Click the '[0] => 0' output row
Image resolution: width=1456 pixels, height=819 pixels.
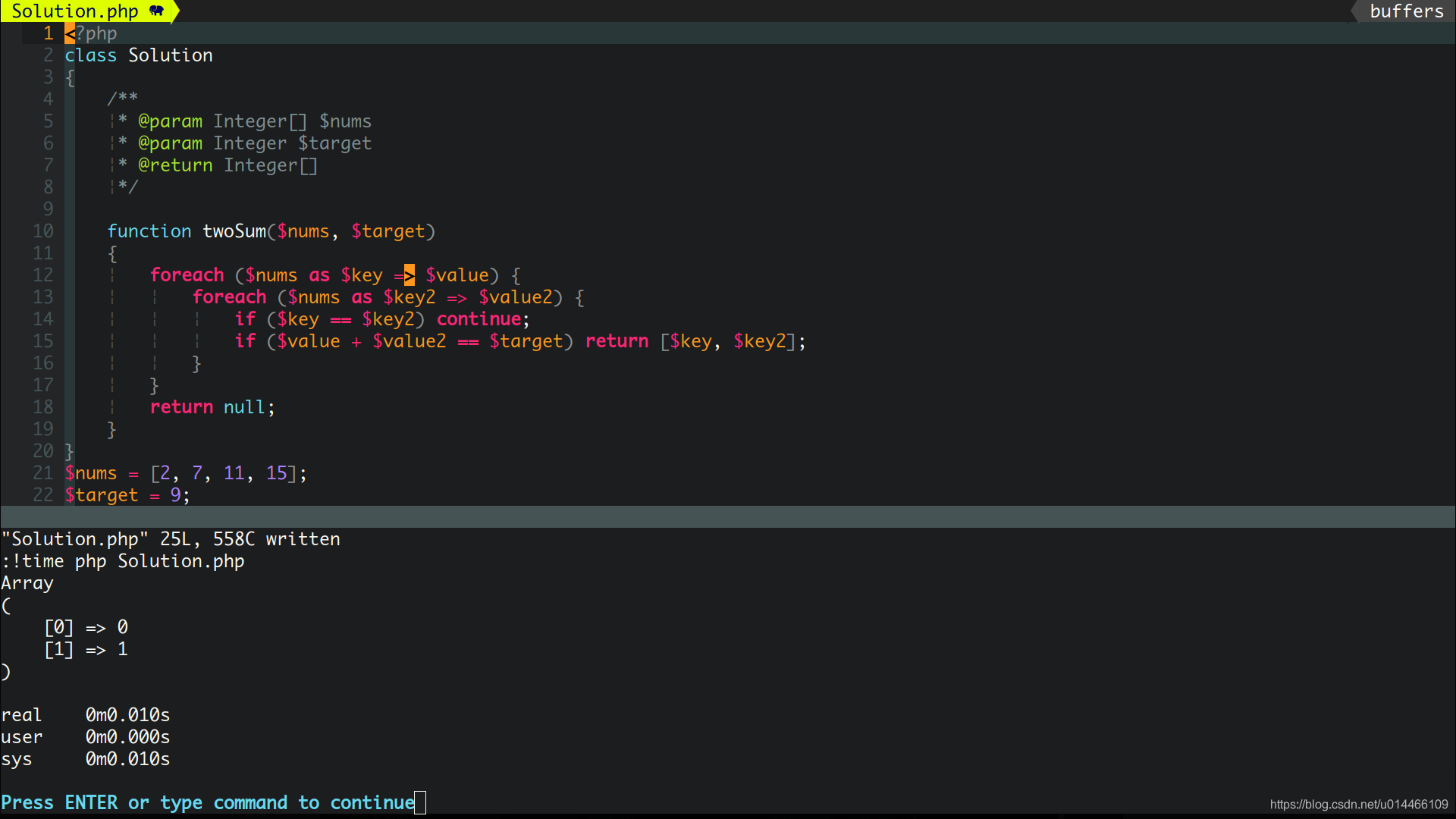(86, 627)
